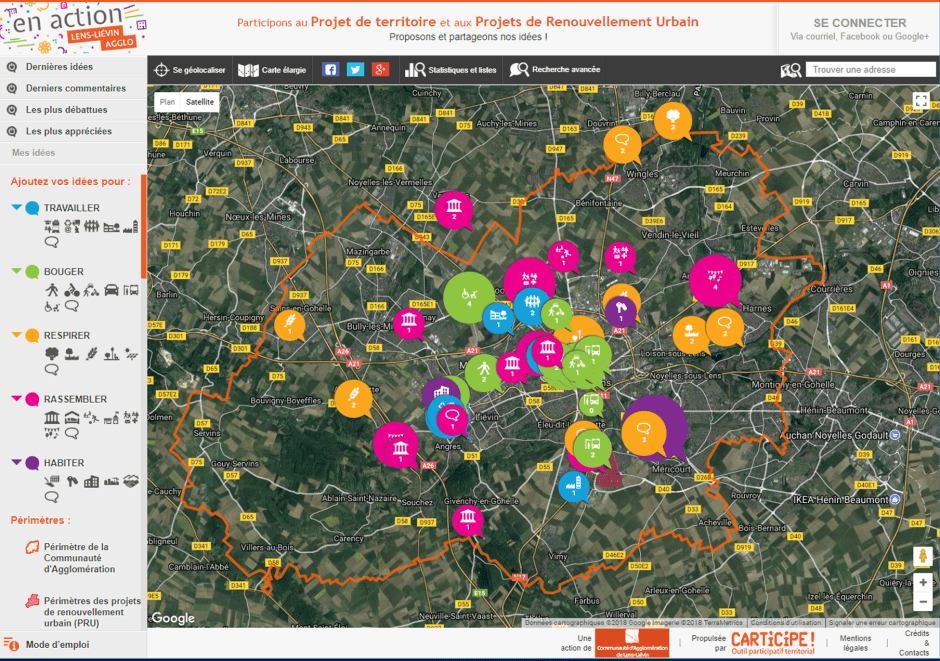Viewport: 940px width, 661px height.
Task: Open Dernières idées list
Action: [59, 67]
